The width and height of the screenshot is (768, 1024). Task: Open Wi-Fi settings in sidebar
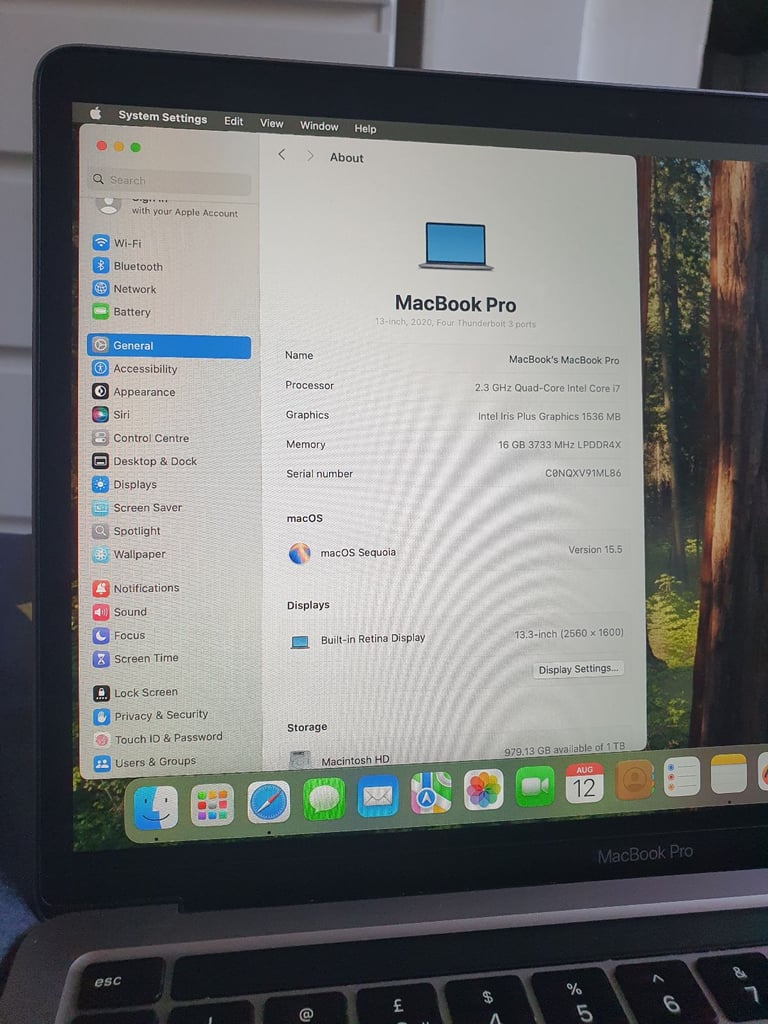117,243
